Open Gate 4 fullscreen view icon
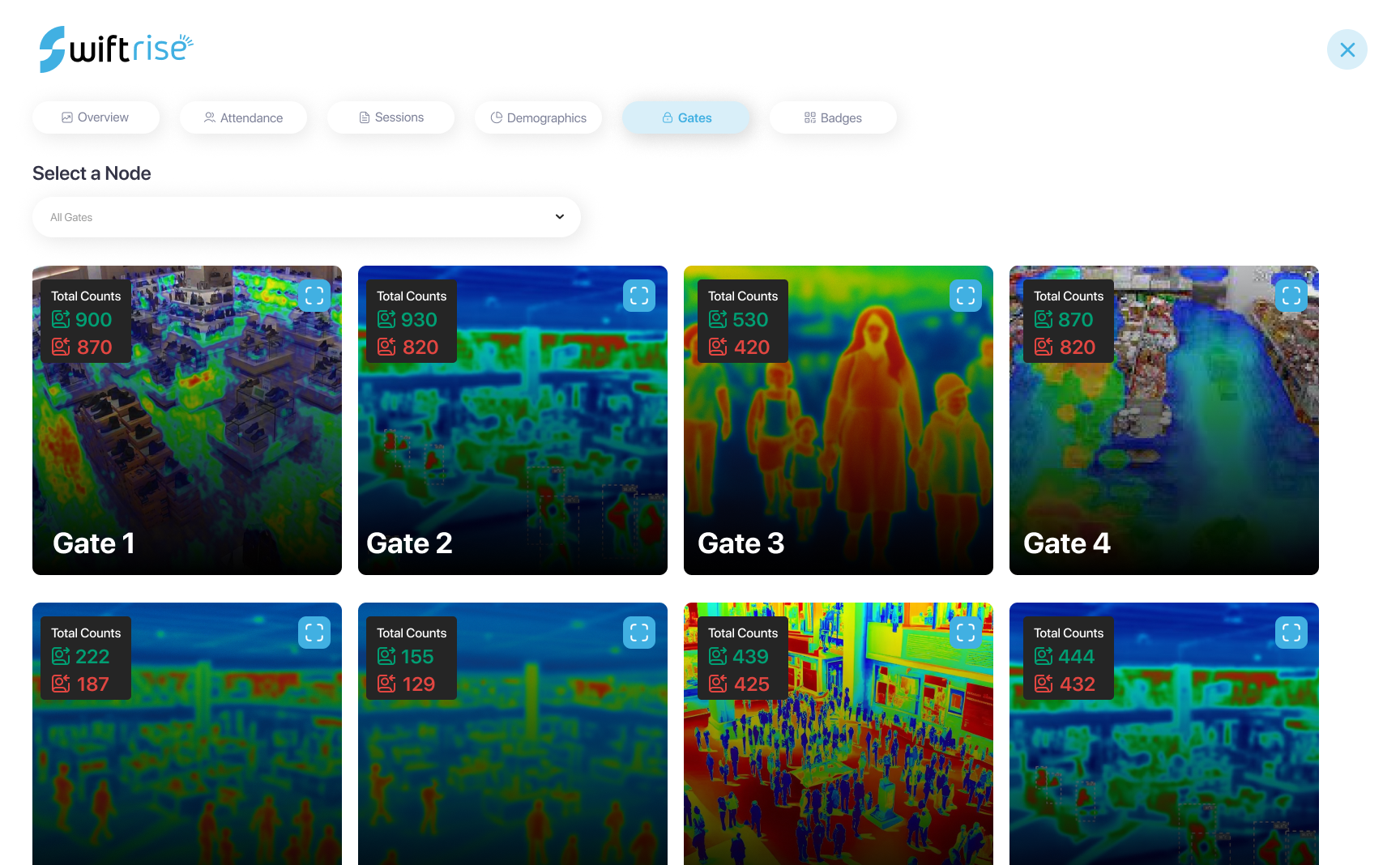The width and height of the screenshot is (1400, 865). click(1291, 296)
